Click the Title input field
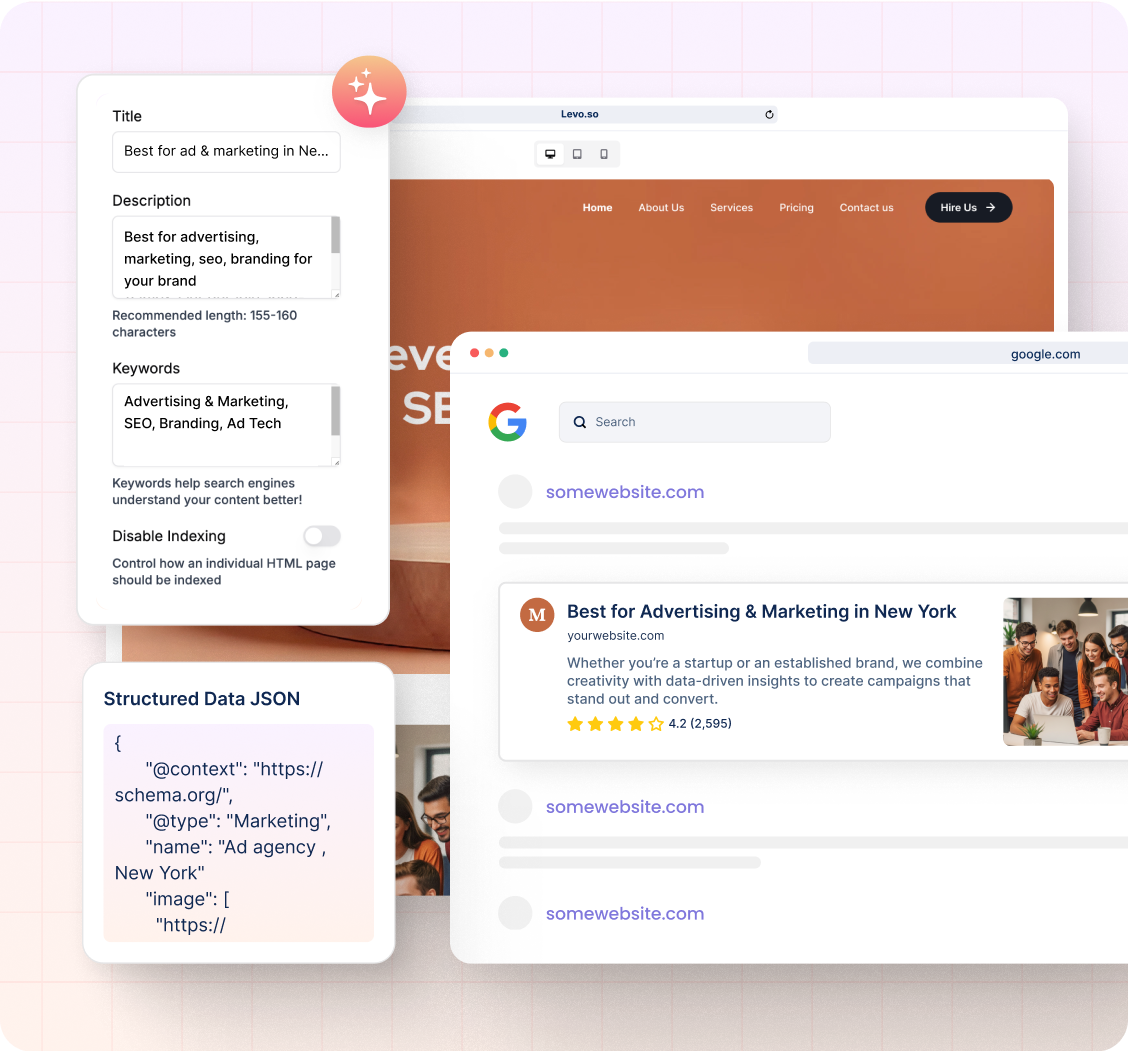Viewport: 1128px width, 1051px height. (226, 152)
